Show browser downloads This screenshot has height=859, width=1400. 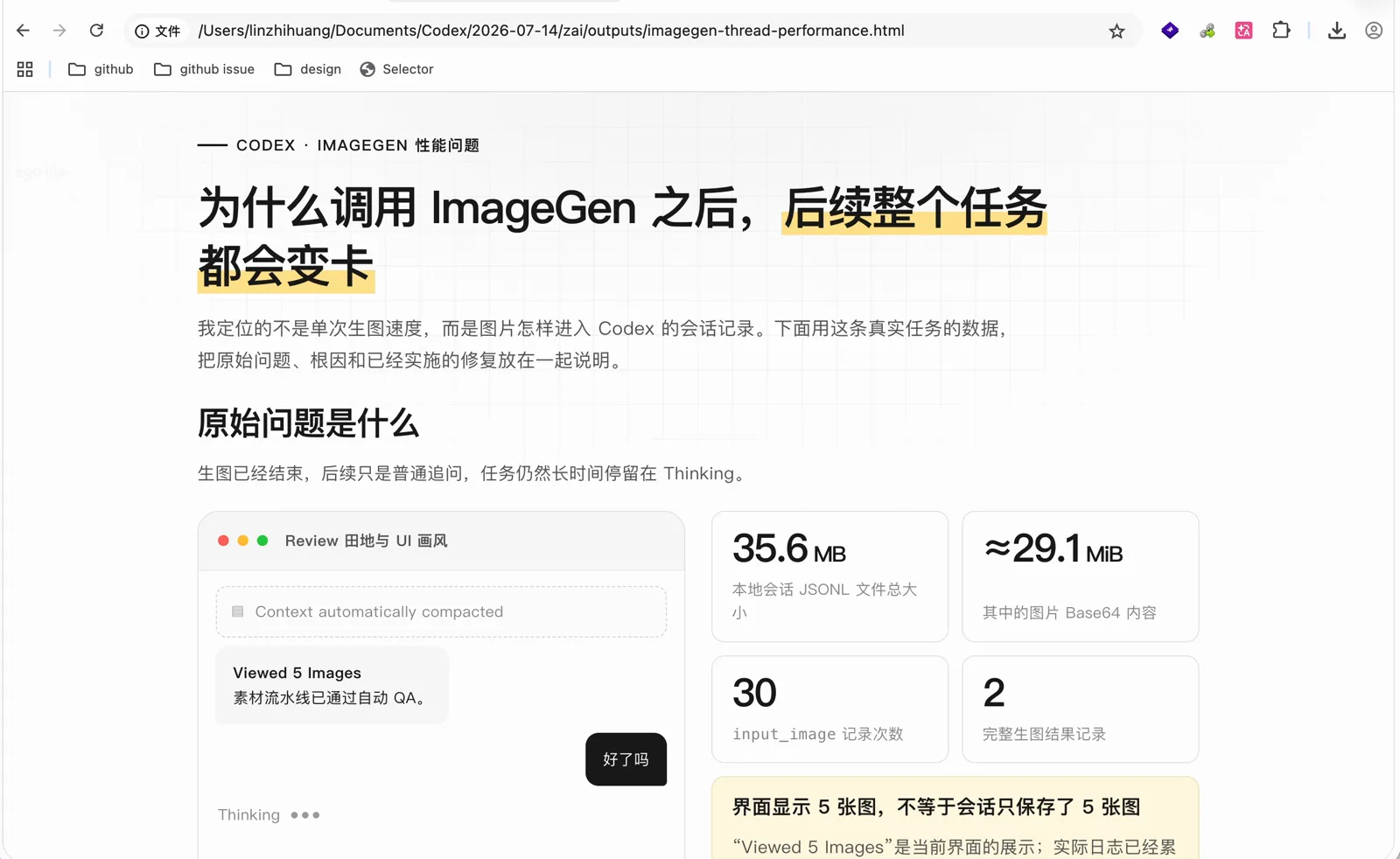pos(1336,31)
